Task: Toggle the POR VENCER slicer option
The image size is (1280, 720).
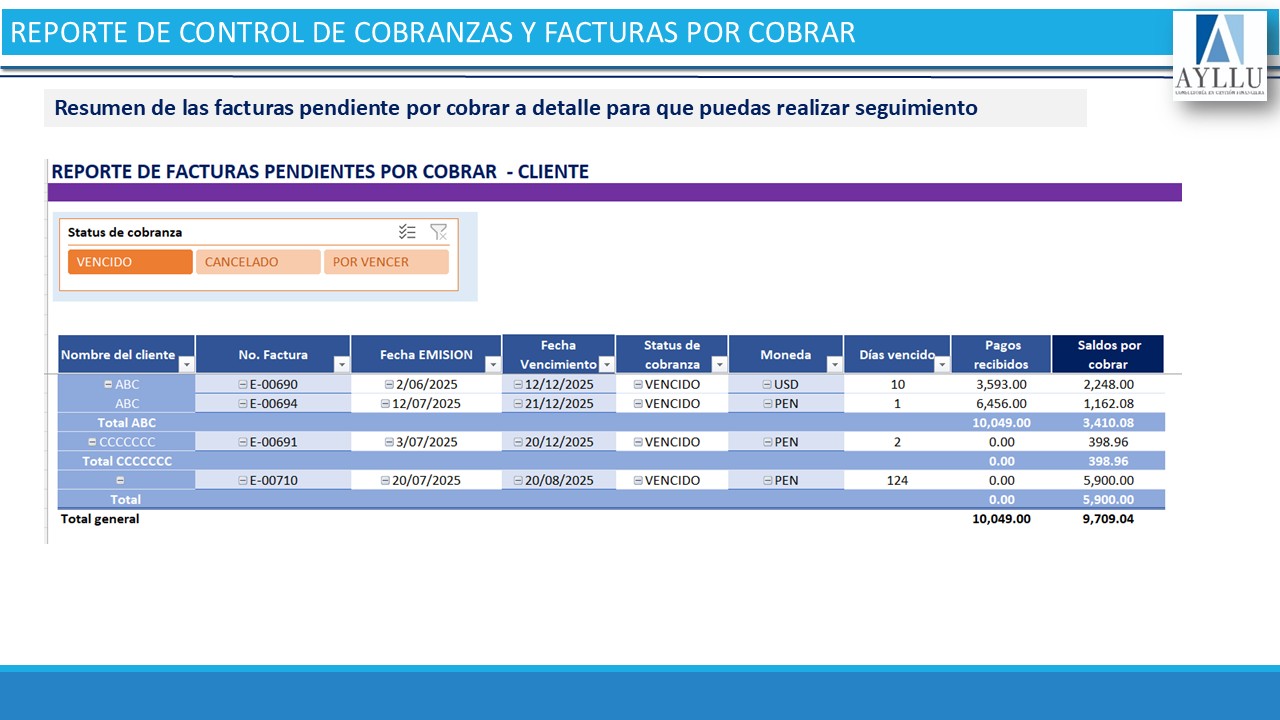Action: (386, 262)
